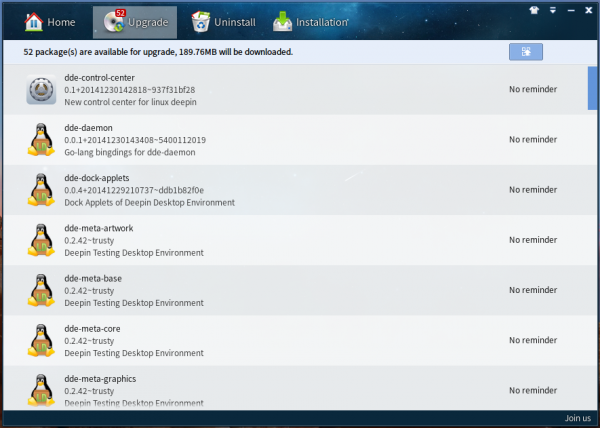Click the Installation download tray icon
Viewport: 600px width, 428px height.
282,22
